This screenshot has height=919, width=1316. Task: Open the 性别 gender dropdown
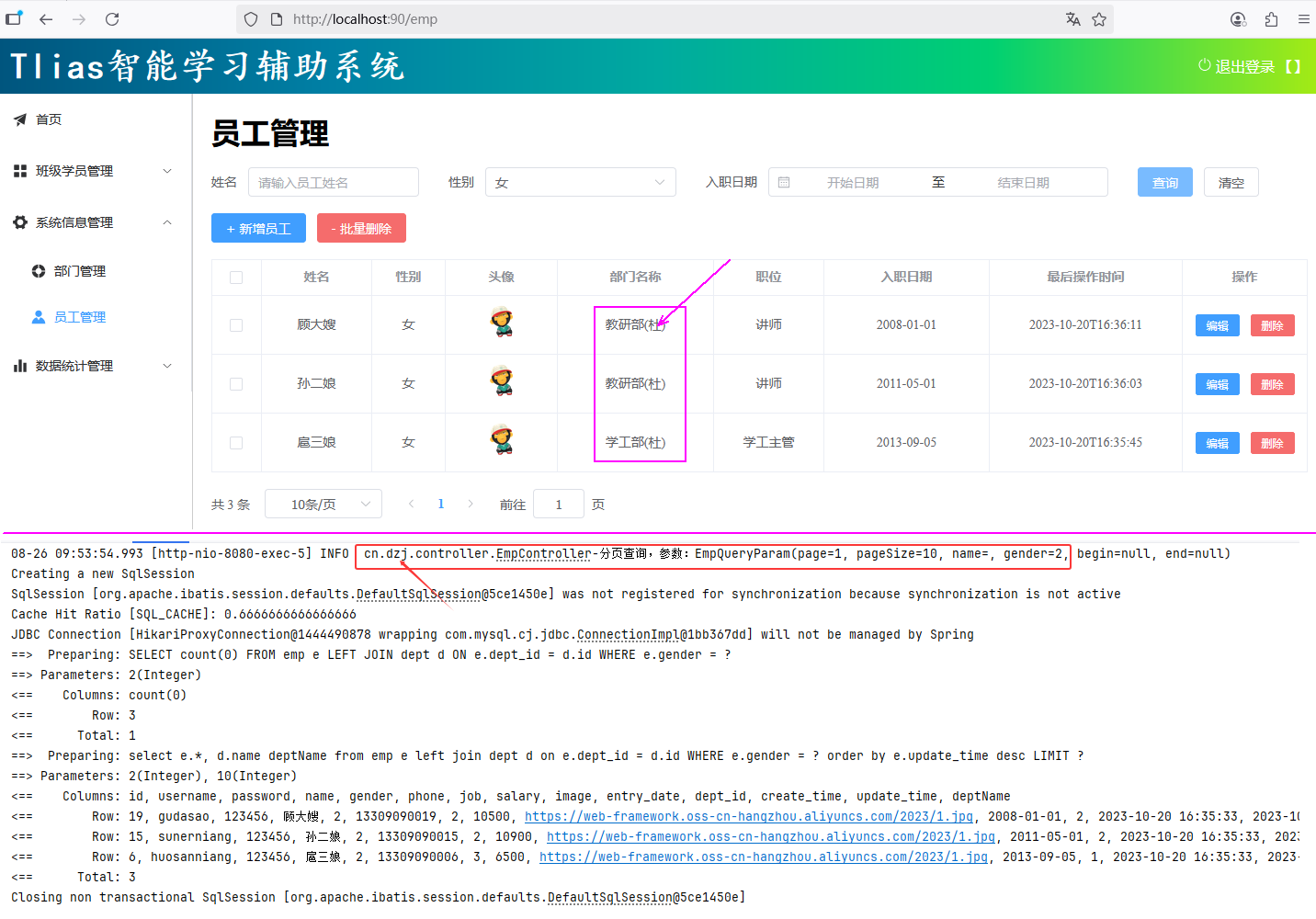[x=580, y=183]
